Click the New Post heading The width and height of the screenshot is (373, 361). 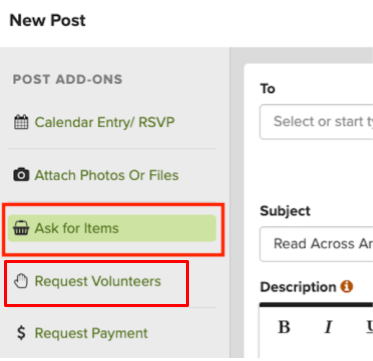(x=48, y=20)
